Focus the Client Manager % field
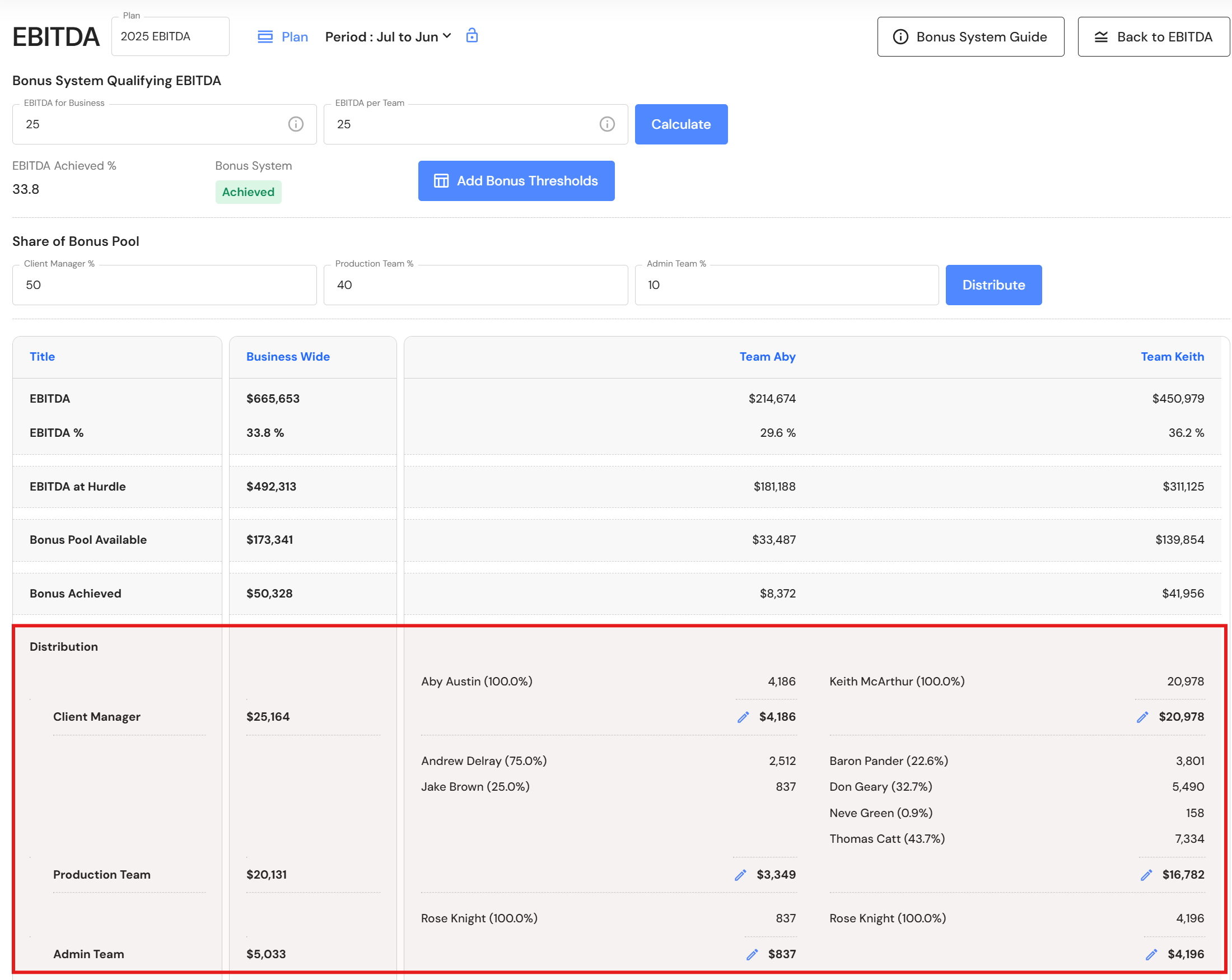The width and height of the screenshot is (1232, 980). click(165, 284)
